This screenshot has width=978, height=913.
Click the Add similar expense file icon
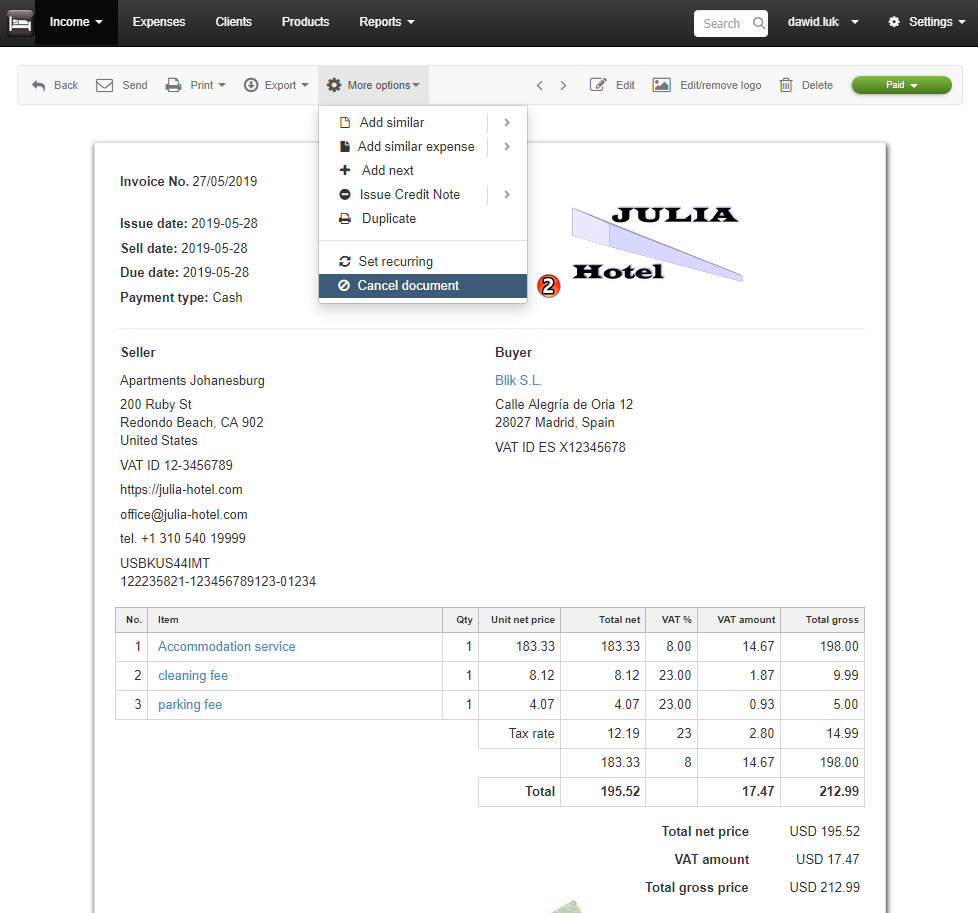click(344, 147)
